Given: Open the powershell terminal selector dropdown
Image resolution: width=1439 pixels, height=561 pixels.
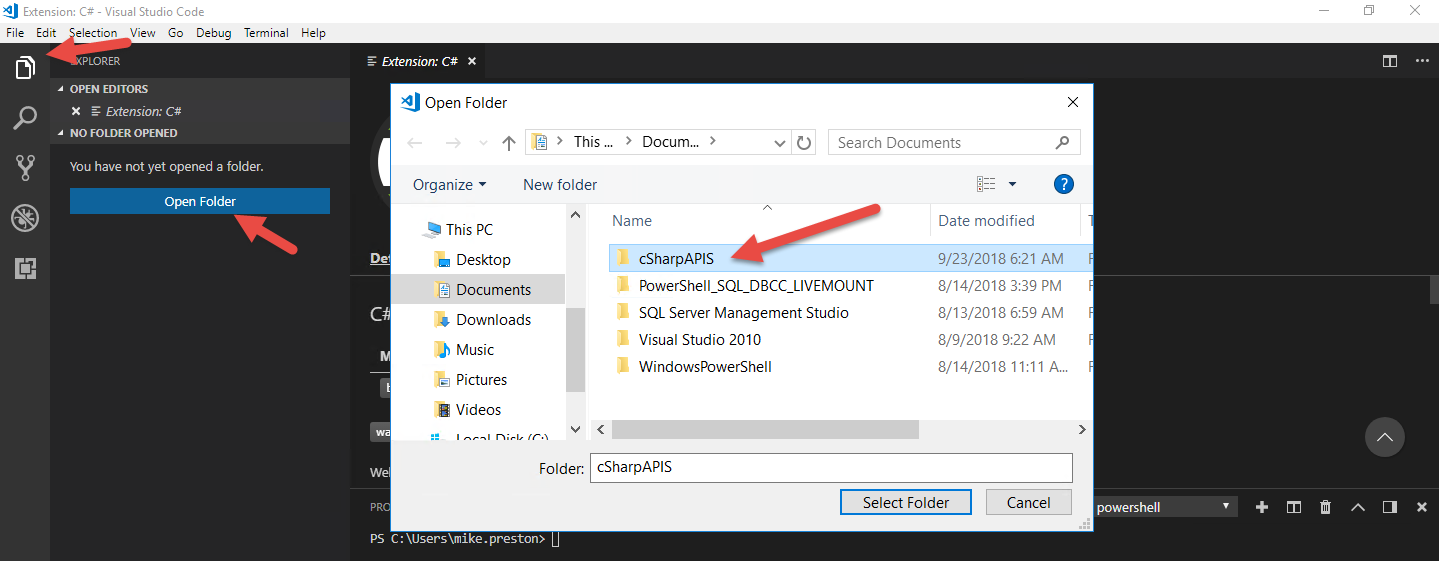Looking at the screenshot, I should coord(1165,507).
